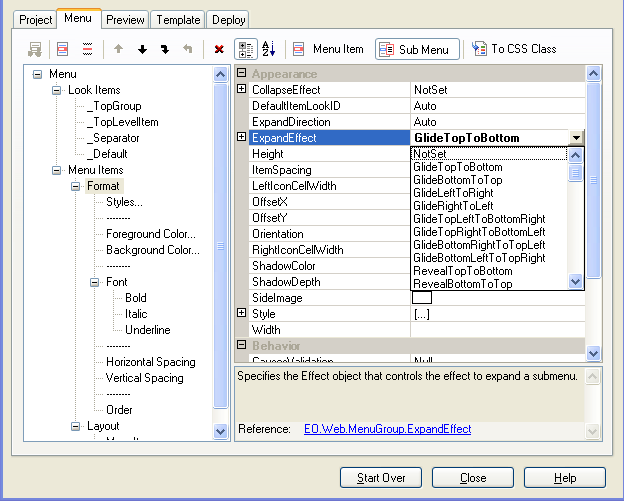This screenshot has height=501, width=624.
Task: Click the Sub Menu toolbar button
Action: coord(417,49)
